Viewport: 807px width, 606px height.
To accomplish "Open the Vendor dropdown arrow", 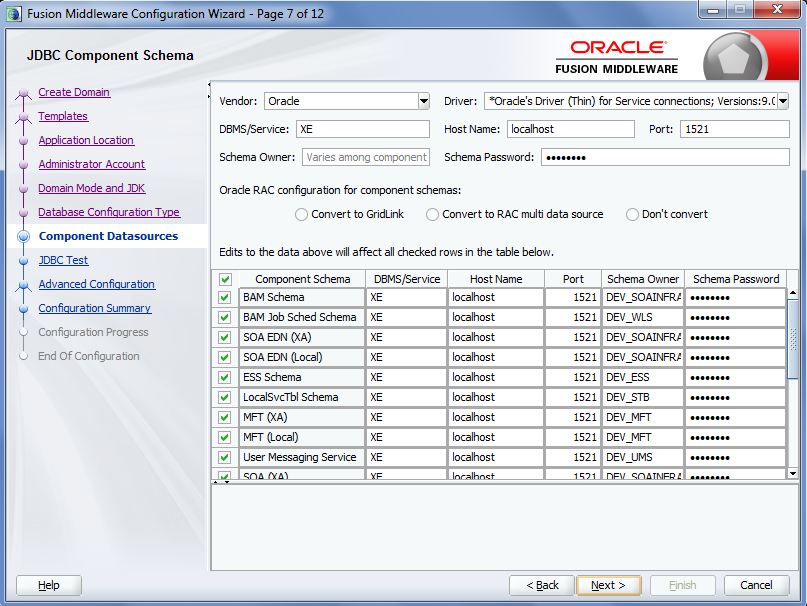I will [x=424, y=101].
